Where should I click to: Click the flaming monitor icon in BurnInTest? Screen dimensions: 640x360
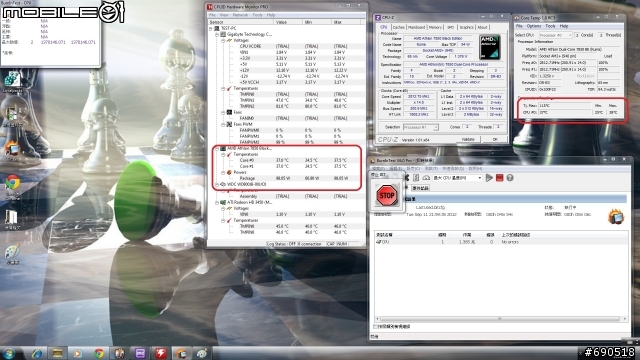coord(616,216)
